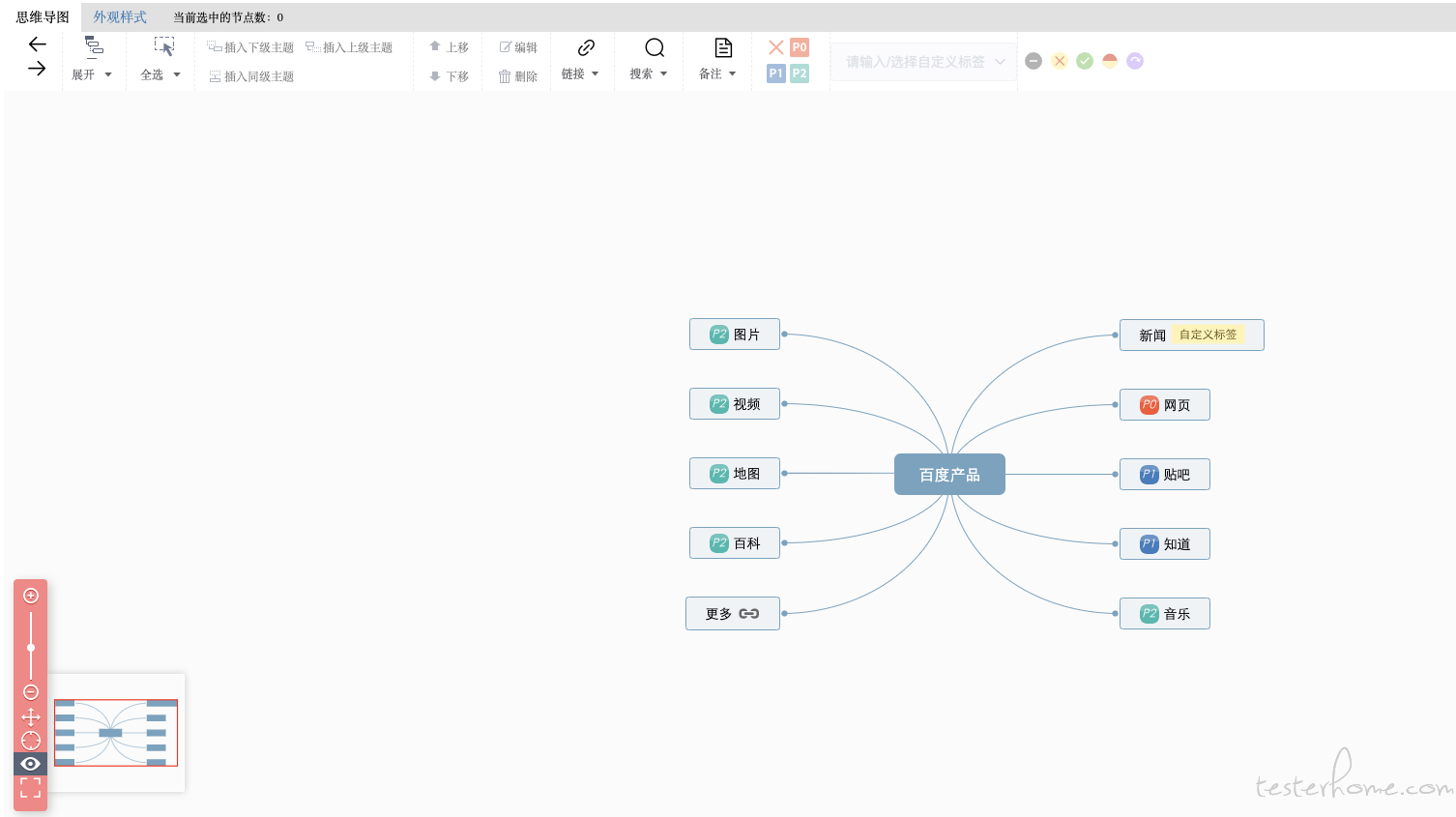
Task: Enter fullscreen with corner brackets icon
Action: pos(31,788)
